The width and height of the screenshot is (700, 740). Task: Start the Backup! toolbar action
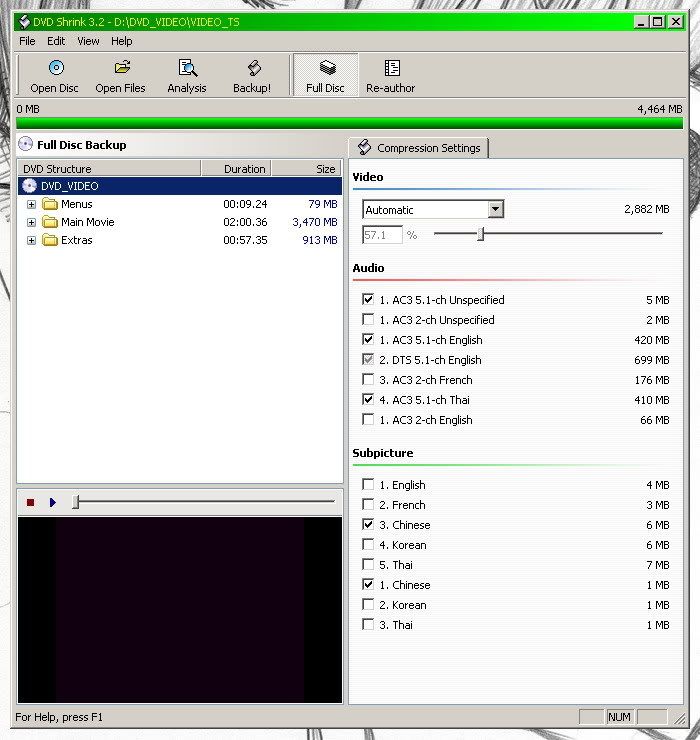[x=252, y=68]
